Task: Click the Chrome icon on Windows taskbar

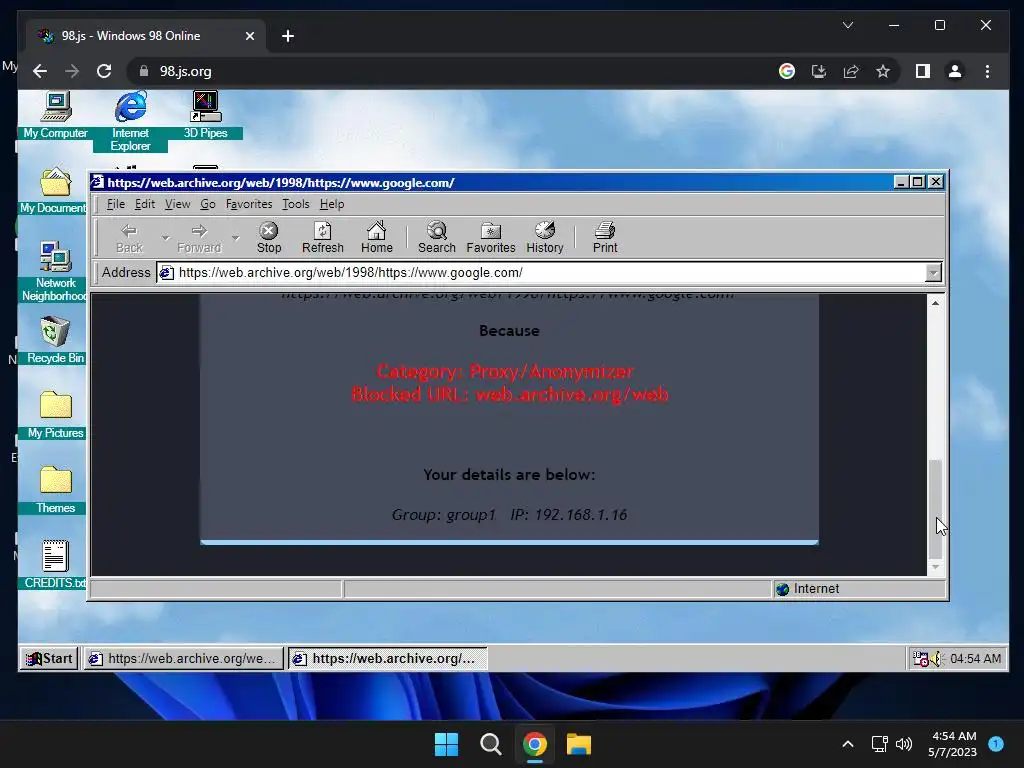Action: (x=534, y=744)
